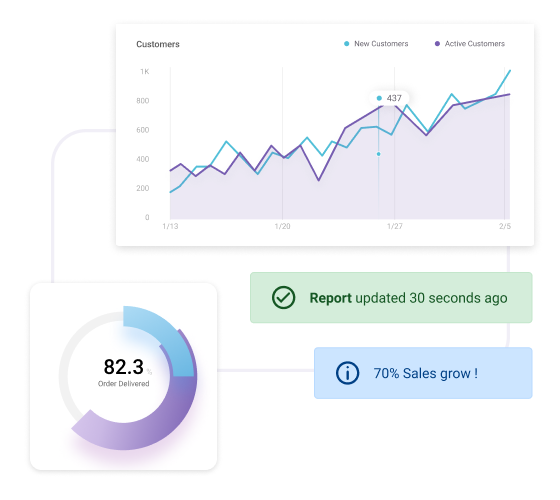Click the 2/5 x-axis date label

point(505,226)
